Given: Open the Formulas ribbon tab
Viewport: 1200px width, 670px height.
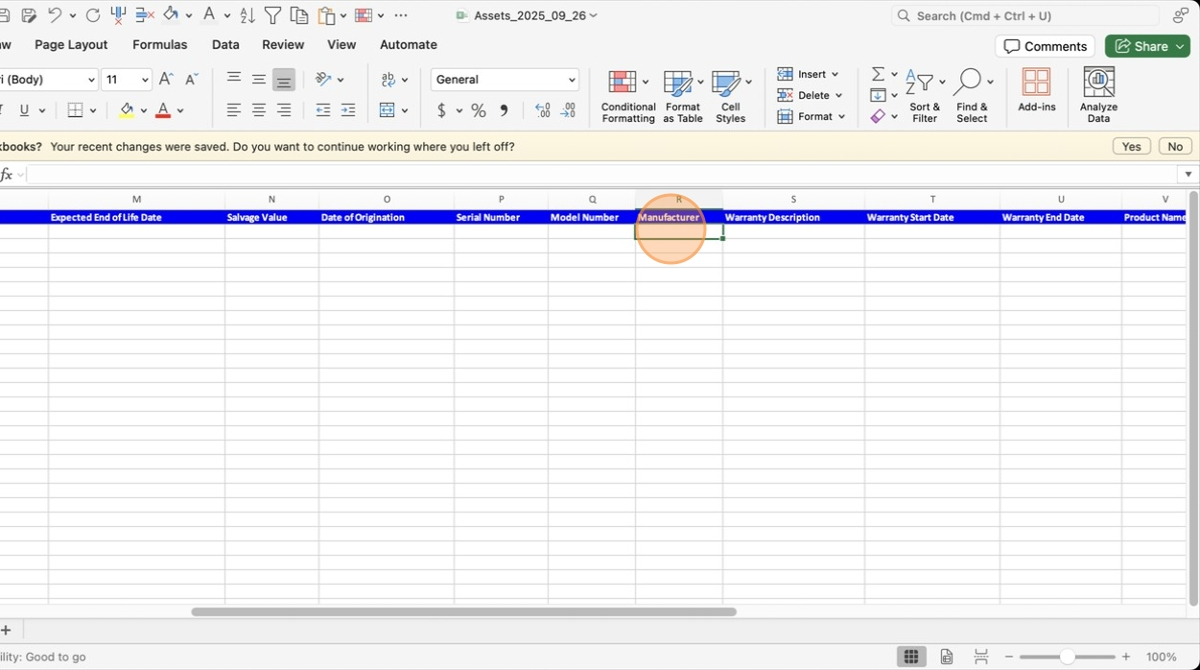Looking at the screenshot, I should click(x=160, y=45).
